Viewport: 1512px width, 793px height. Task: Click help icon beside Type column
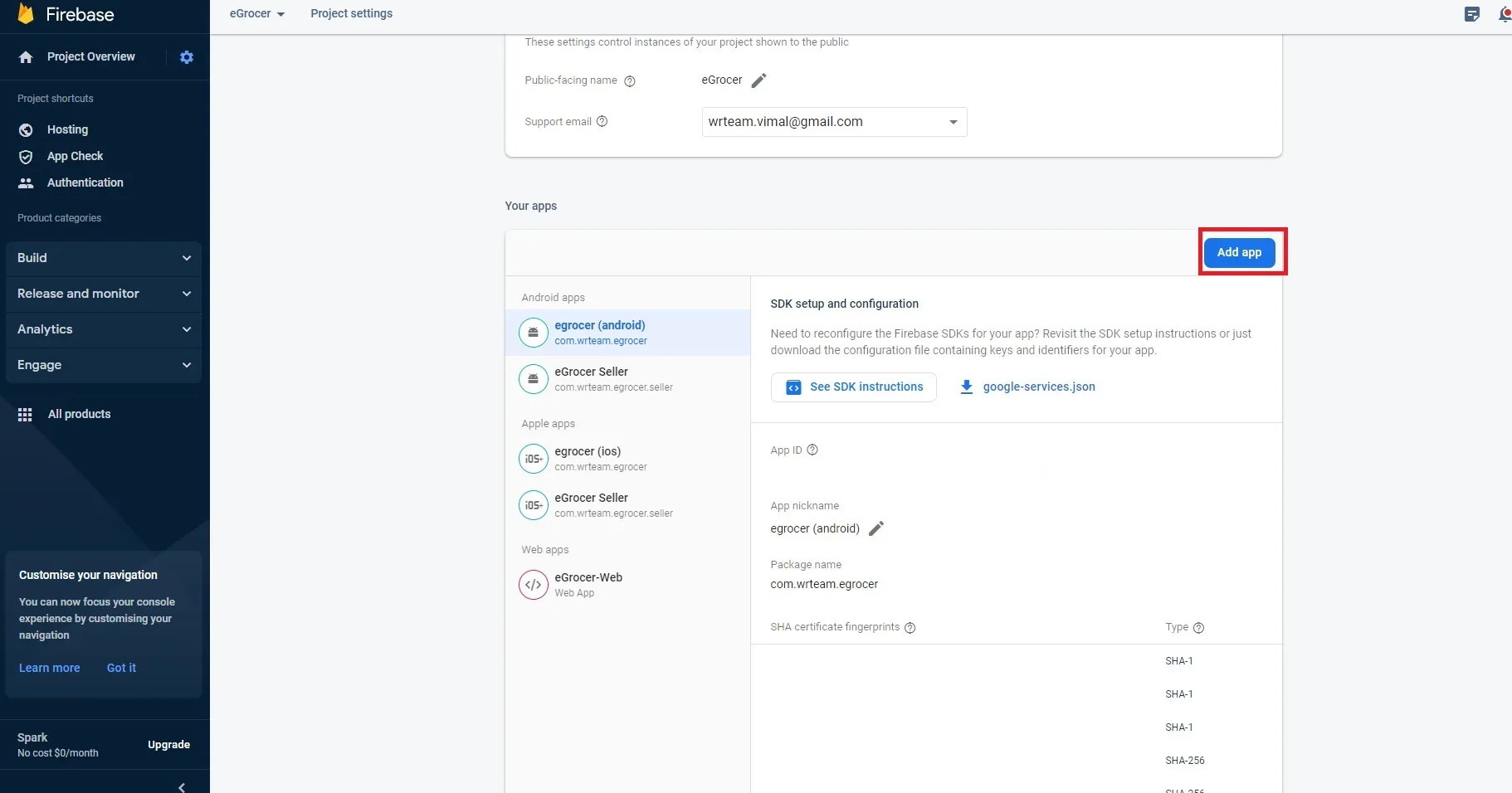point(1198,628)
